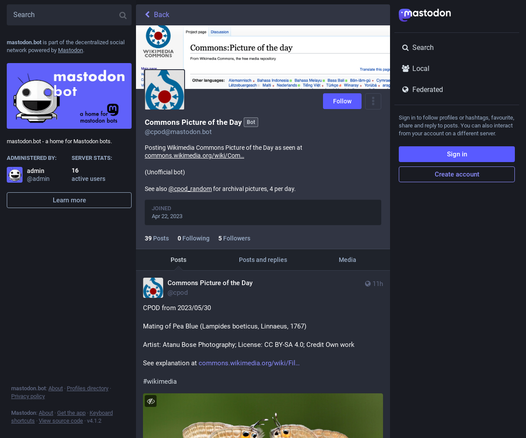526x438 pixels.
Task: Click the admin account avatar
Action: pyautogui.click(x=15, y=175)
